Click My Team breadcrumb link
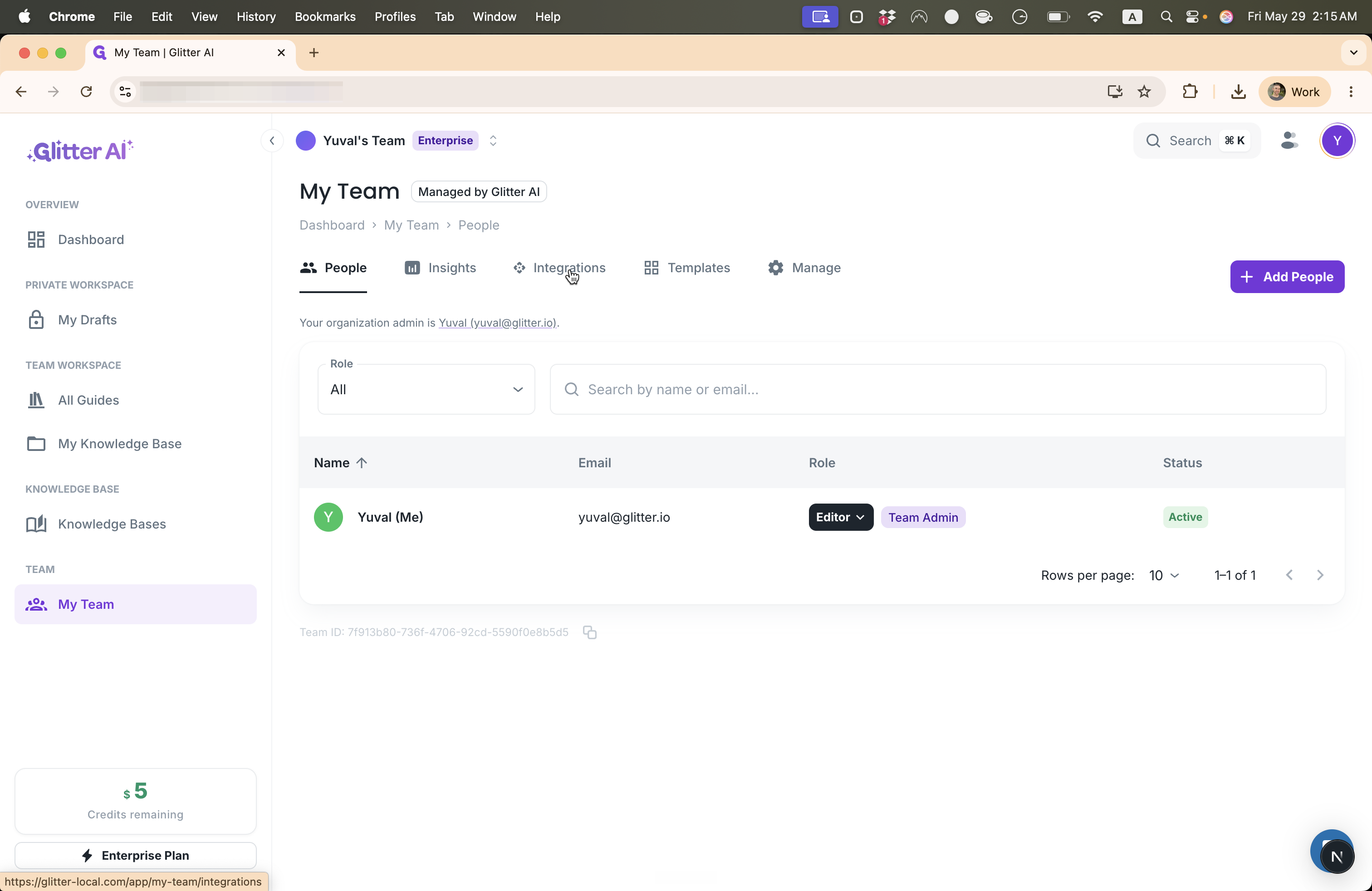The height and width of the screenshot is (891, 1372). (412, 225)
